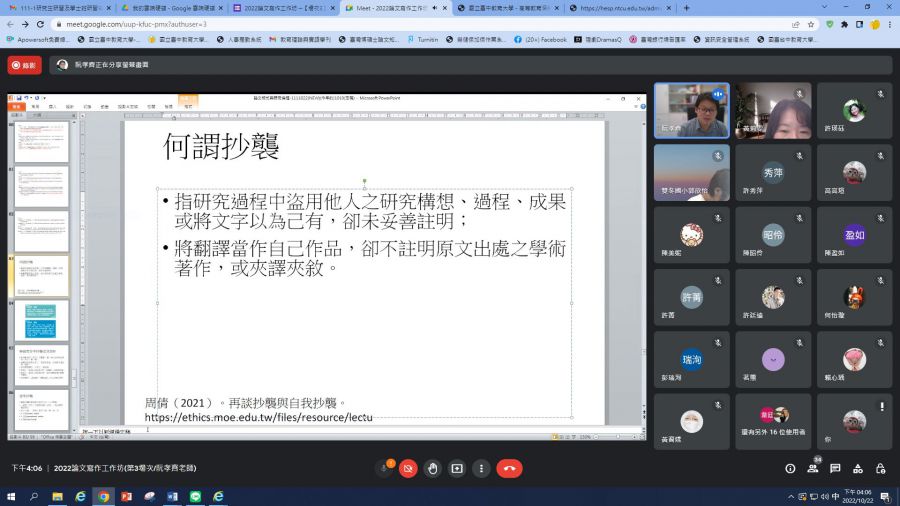Viewport: 900px width, 506px height.
Task: Open the Facebook bookmark
Action: click(540, 40)
